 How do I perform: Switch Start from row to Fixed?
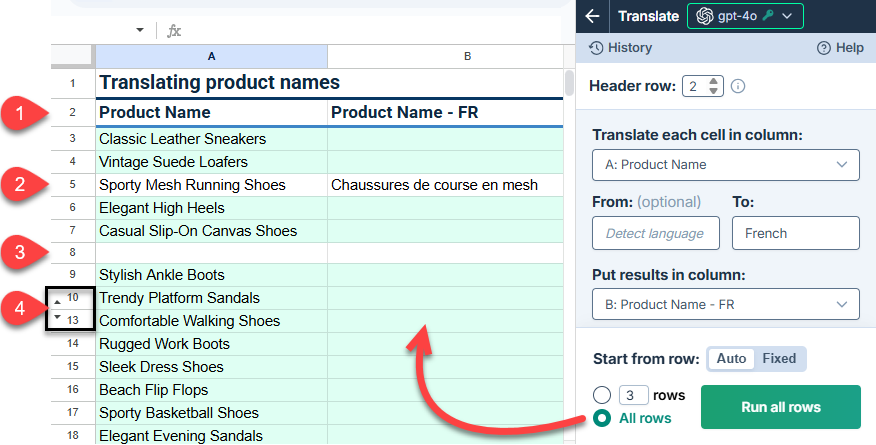coord(779,359)
